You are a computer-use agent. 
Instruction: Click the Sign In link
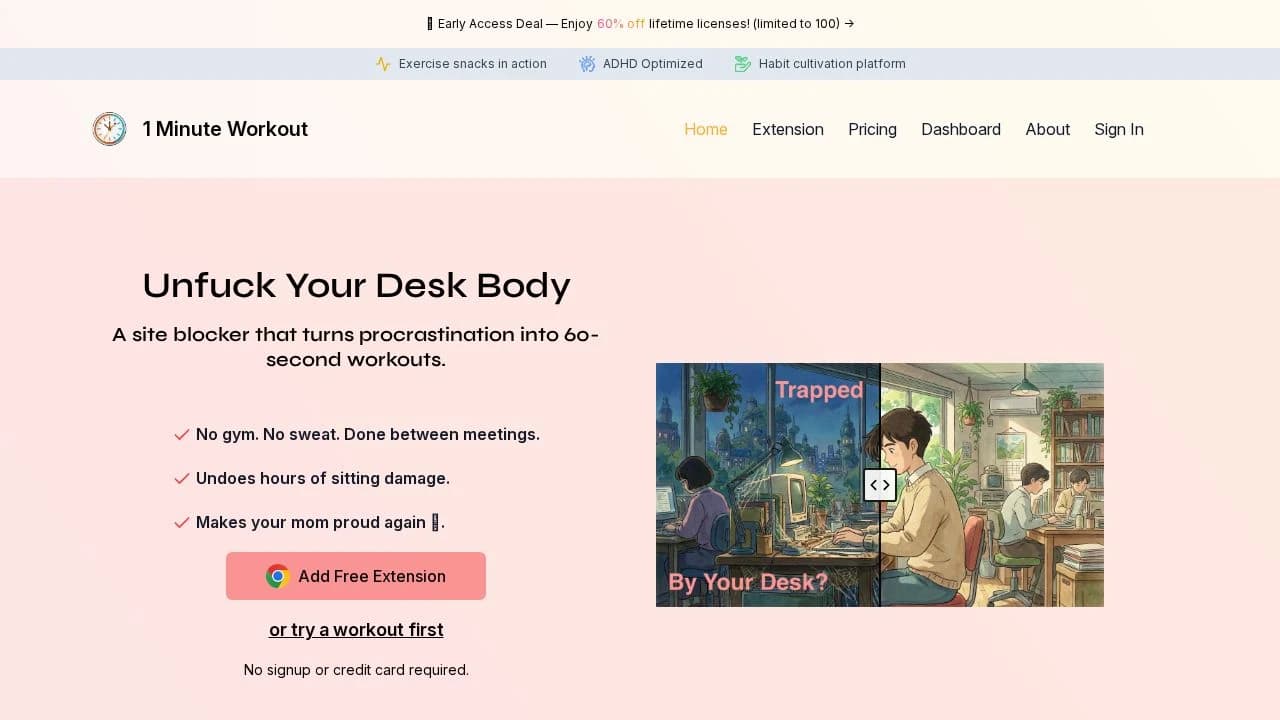pyautogui.click(x=1119, y=129)
